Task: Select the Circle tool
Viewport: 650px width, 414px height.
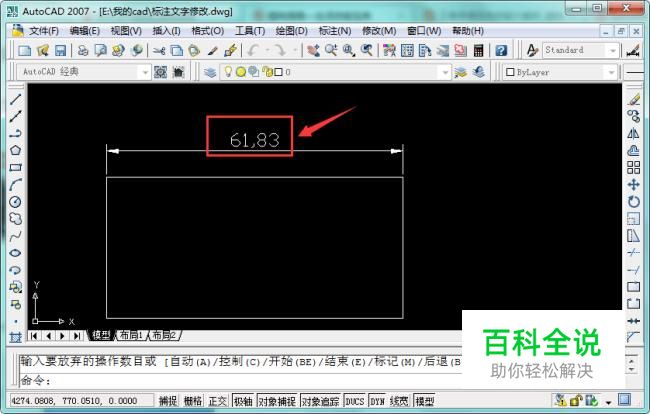Action: (x=15, y=202)
